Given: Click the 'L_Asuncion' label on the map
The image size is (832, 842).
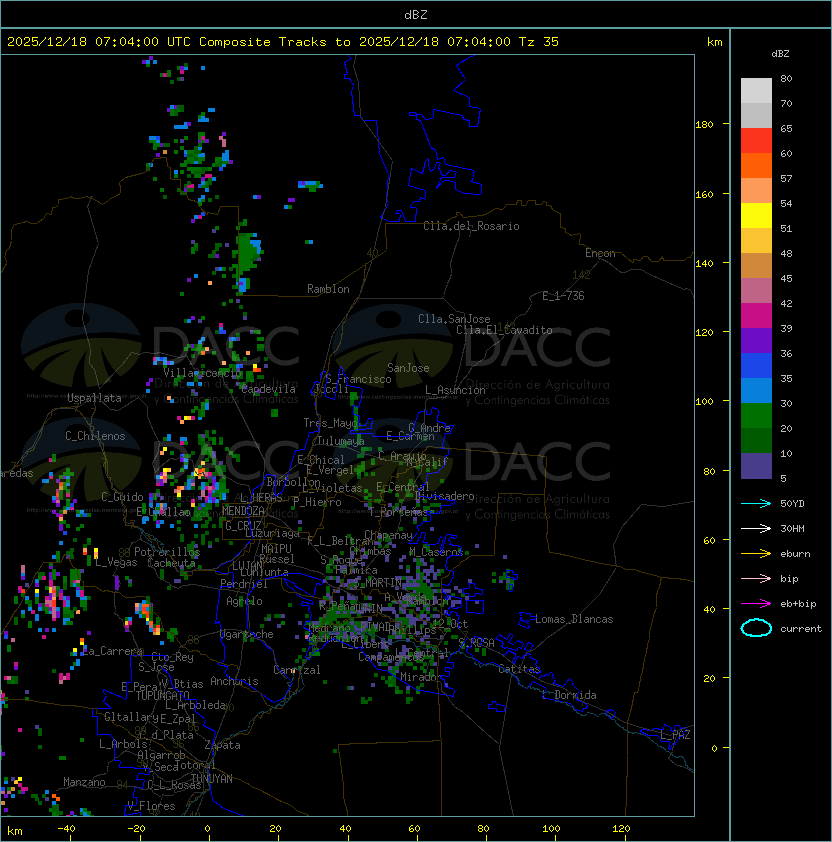Looking at the screenshot, I should click(455, 390).
